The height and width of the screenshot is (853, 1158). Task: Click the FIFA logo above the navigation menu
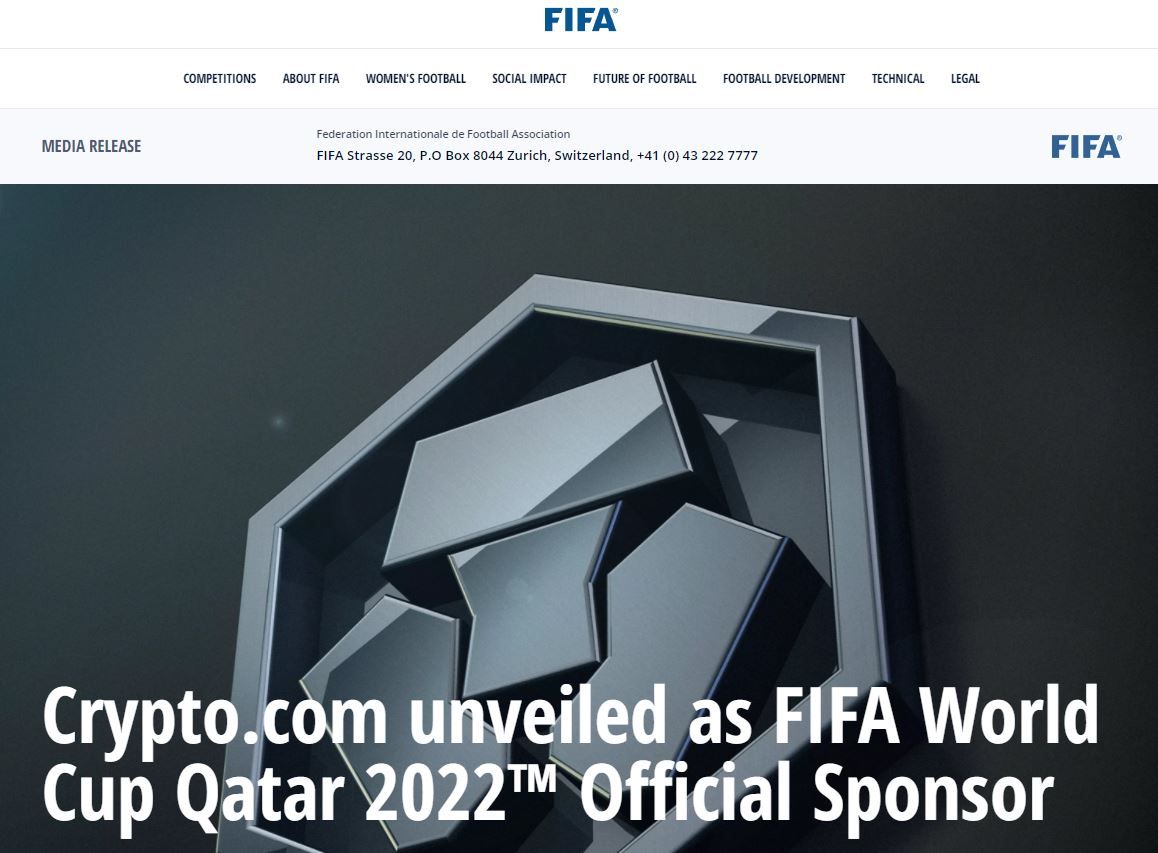[x=580, y=20]
